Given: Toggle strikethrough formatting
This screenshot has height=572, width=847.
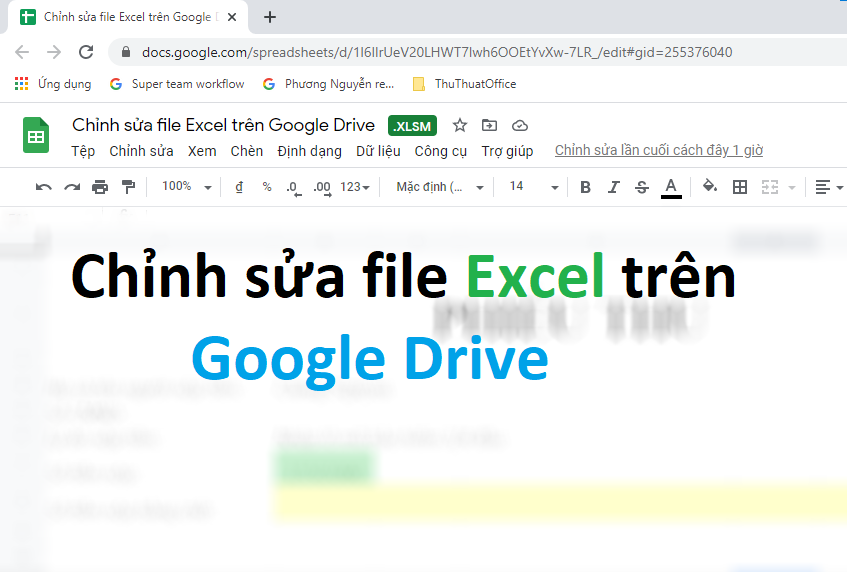Looking at the screenshot, I should [x=642, y=187].
